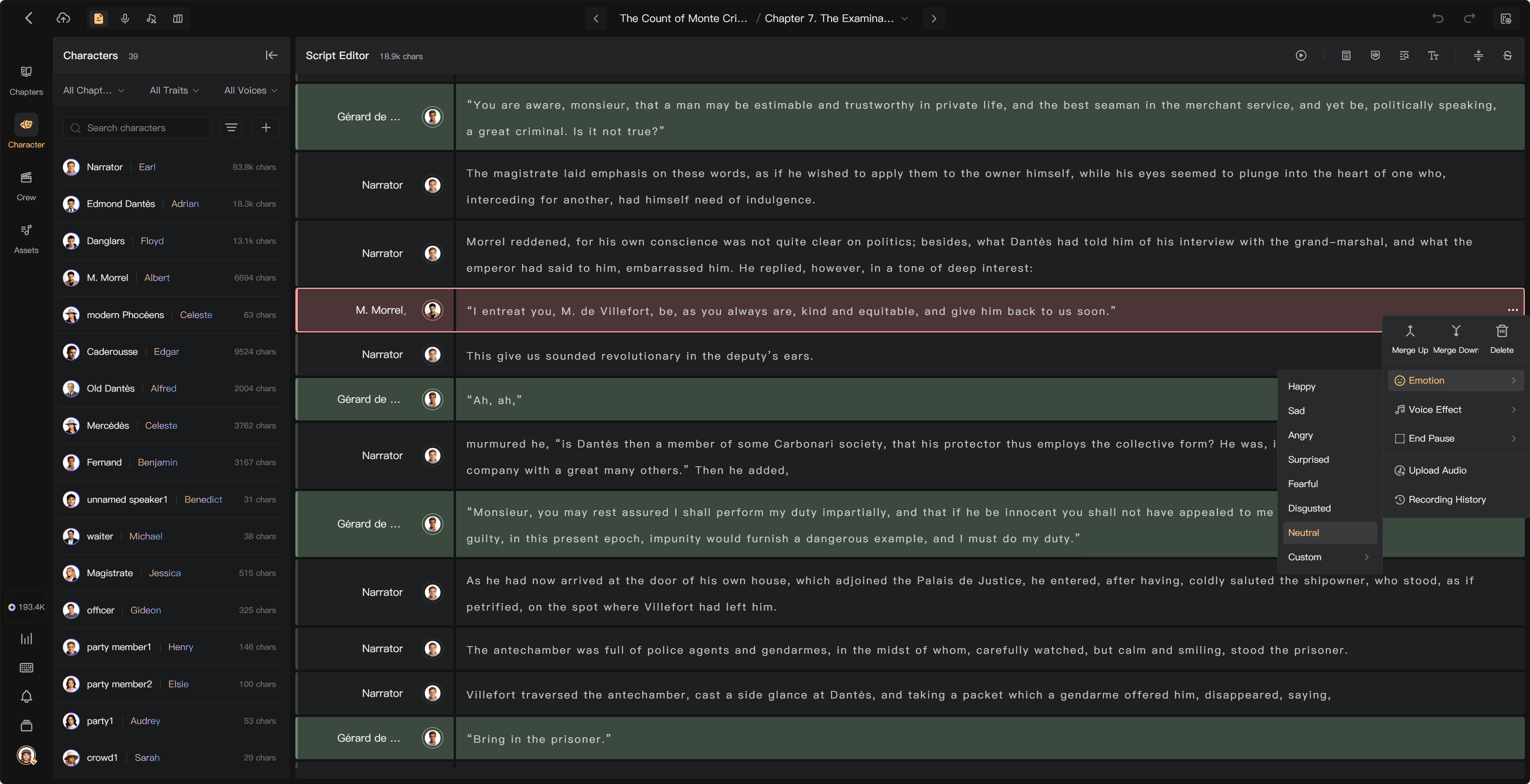Expand the All Traits filter dropdown

click(174, 90)
